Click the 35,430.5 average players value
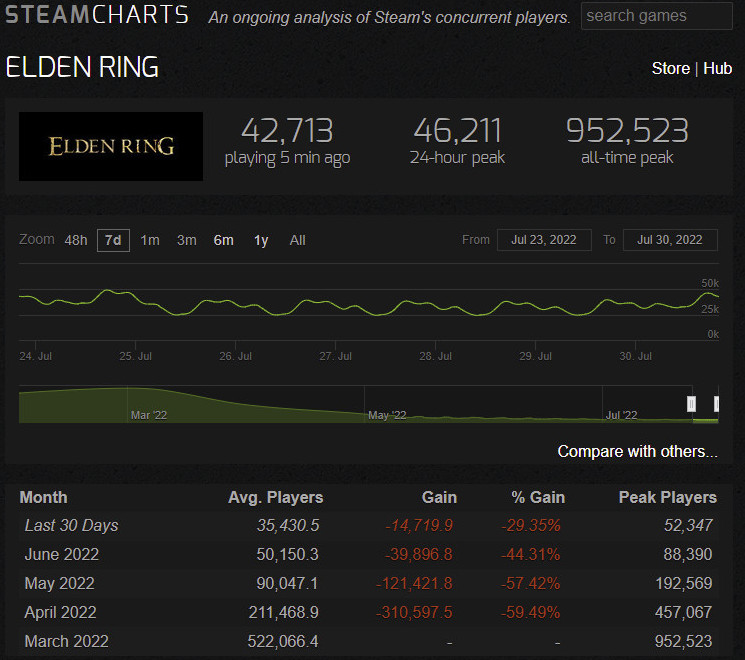 [x=288, y=526]
